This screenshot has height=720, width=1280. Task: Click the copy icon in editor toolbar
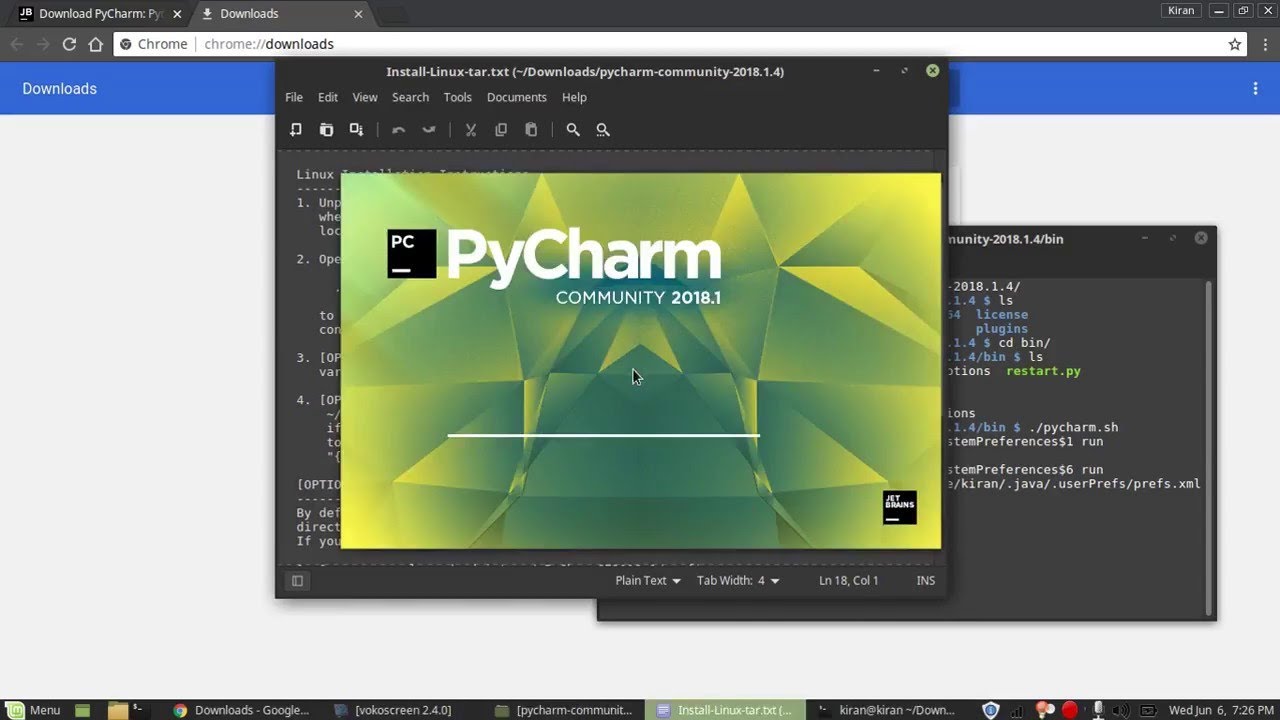point(501,130)
